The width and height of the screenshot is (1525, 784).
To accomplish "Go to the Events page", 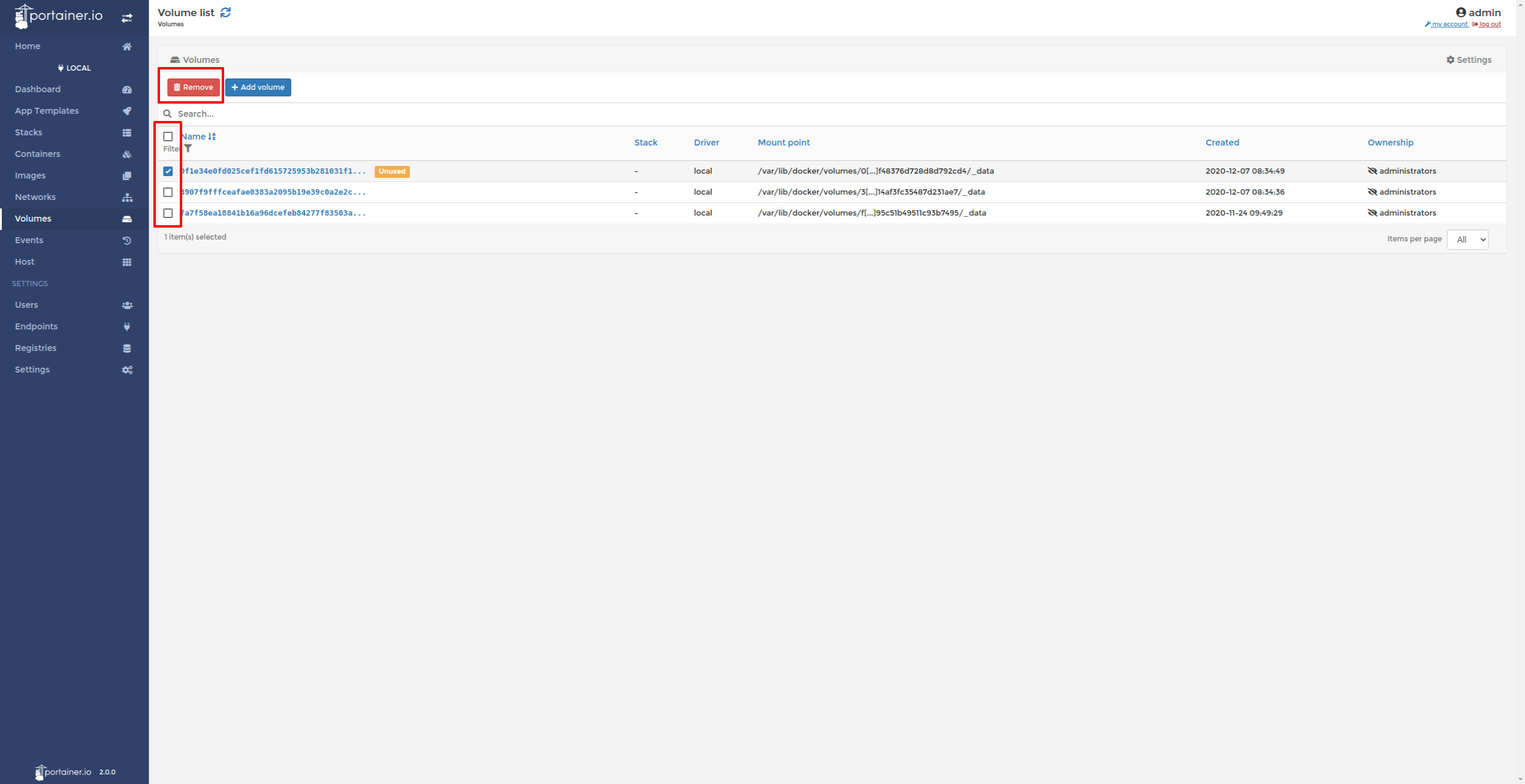I will point(29,240).
